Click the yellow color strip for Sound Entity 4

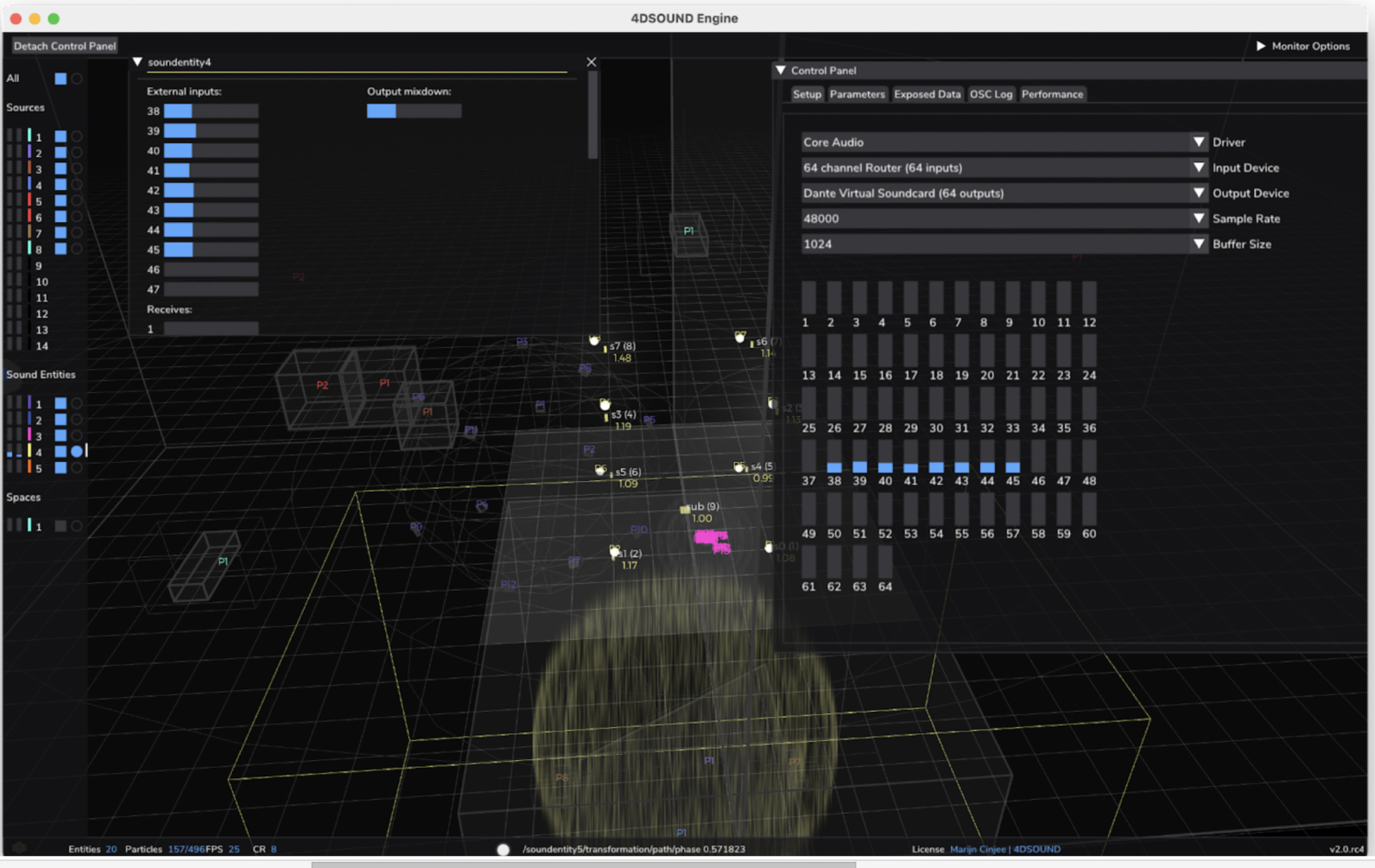coord(29,451)
